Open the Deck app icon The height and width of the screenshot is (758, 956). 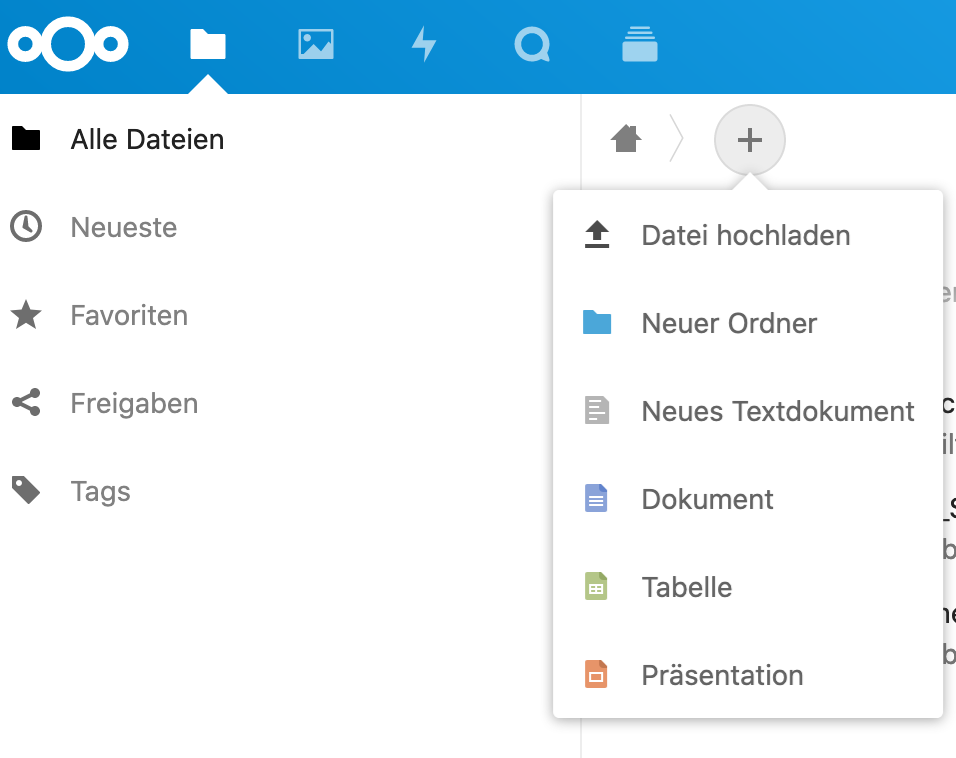tap(640, 45)
